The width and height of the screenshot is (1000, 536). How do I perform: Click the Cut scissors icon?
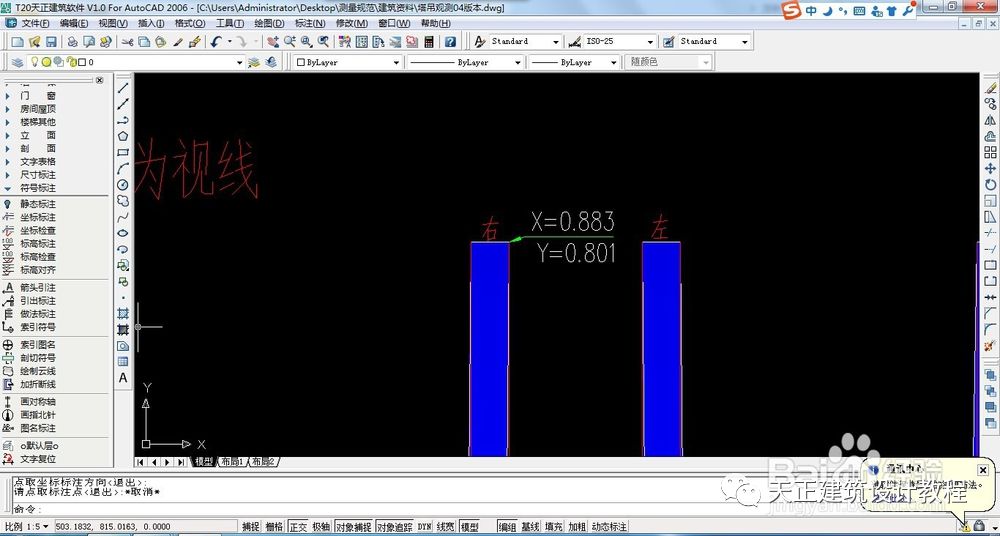point(128,41)
